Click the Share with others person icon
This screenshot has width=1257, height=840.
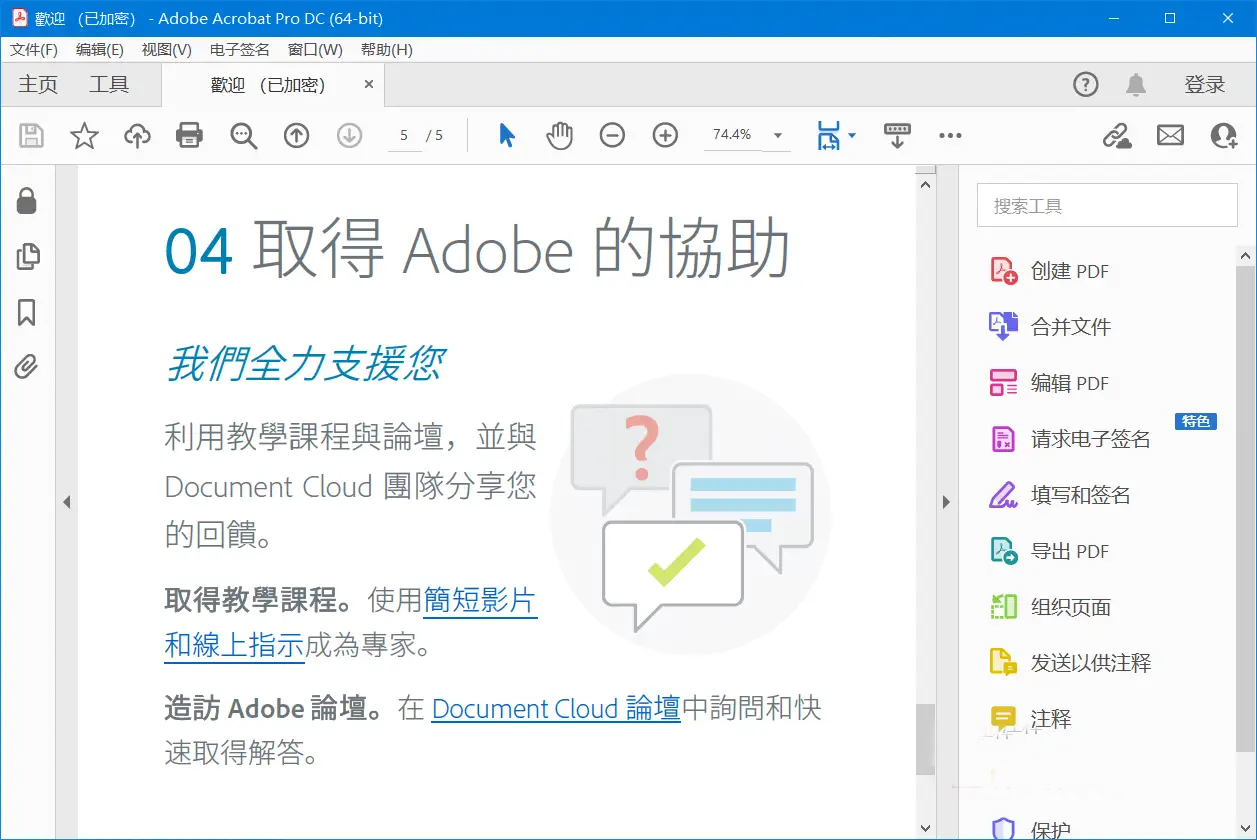(1223, 135)
